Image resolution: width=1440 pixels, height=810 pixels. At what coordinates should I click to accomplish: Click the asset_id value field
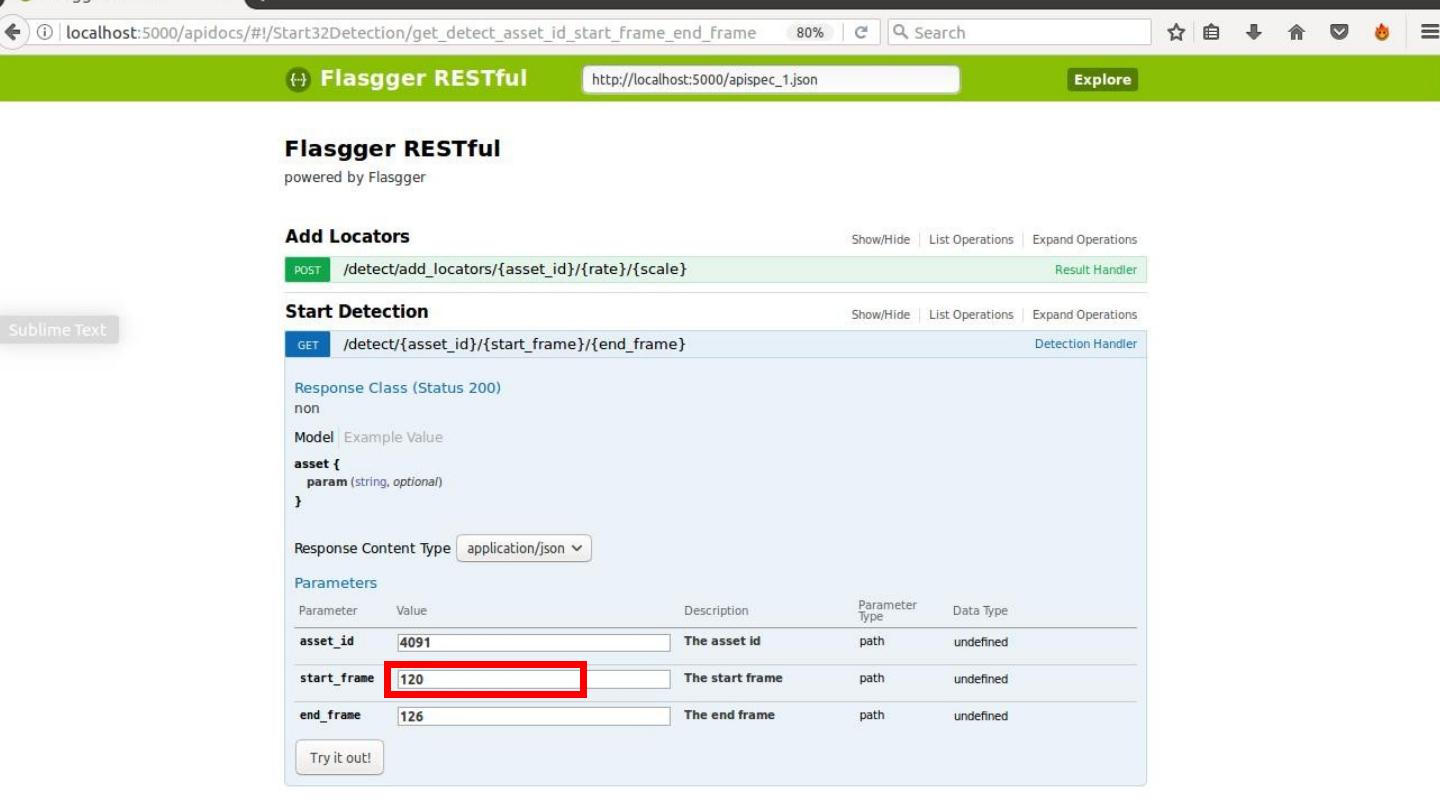click(533, 642)
